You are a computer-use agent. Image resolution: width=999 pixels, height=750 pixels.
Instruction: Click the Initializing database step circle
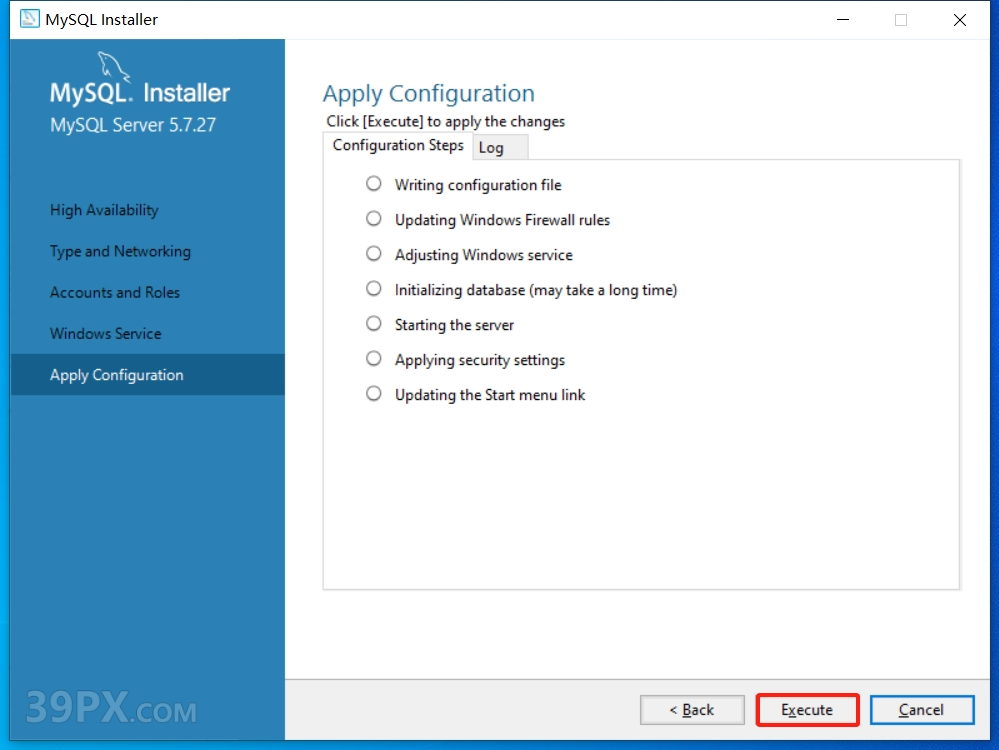(374, 289)
